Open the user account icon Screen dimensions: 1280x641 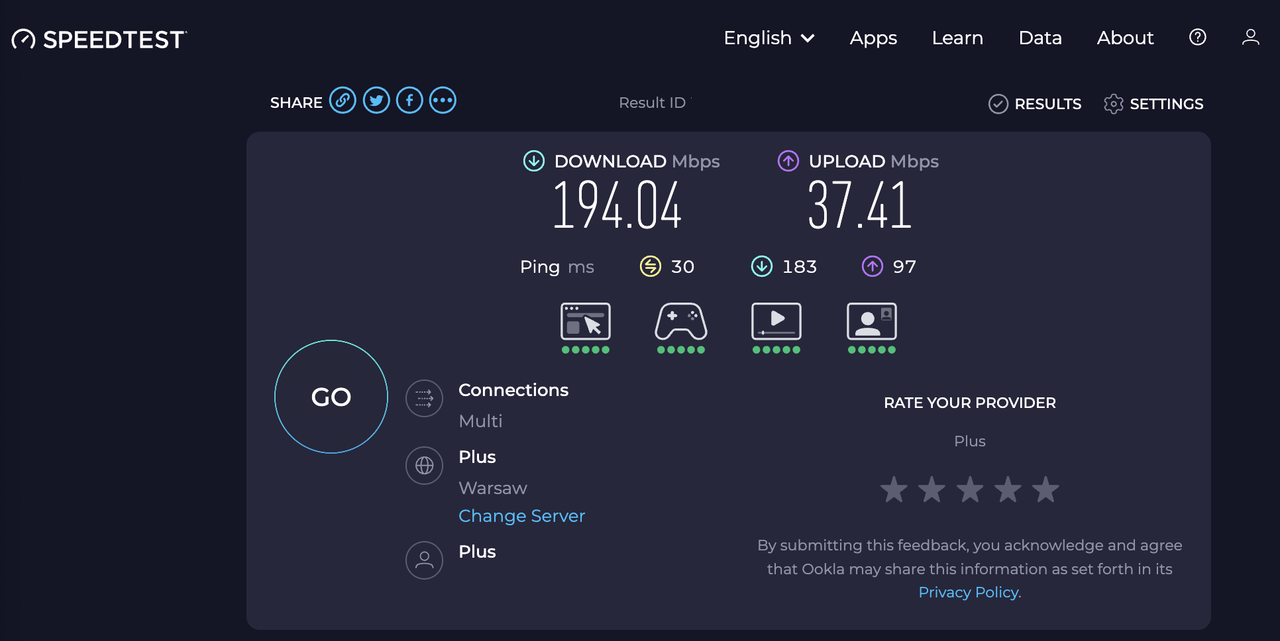pyautogui.click(x=1251, y=37)
